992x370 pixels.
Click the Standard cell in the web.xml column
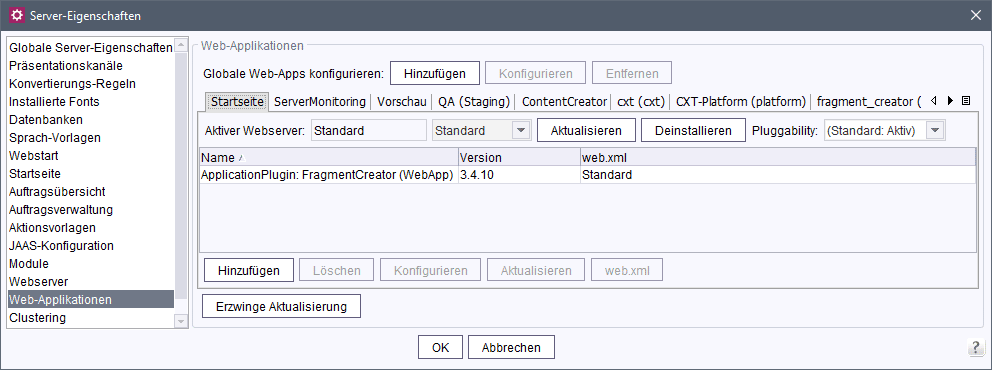[778, 175]
